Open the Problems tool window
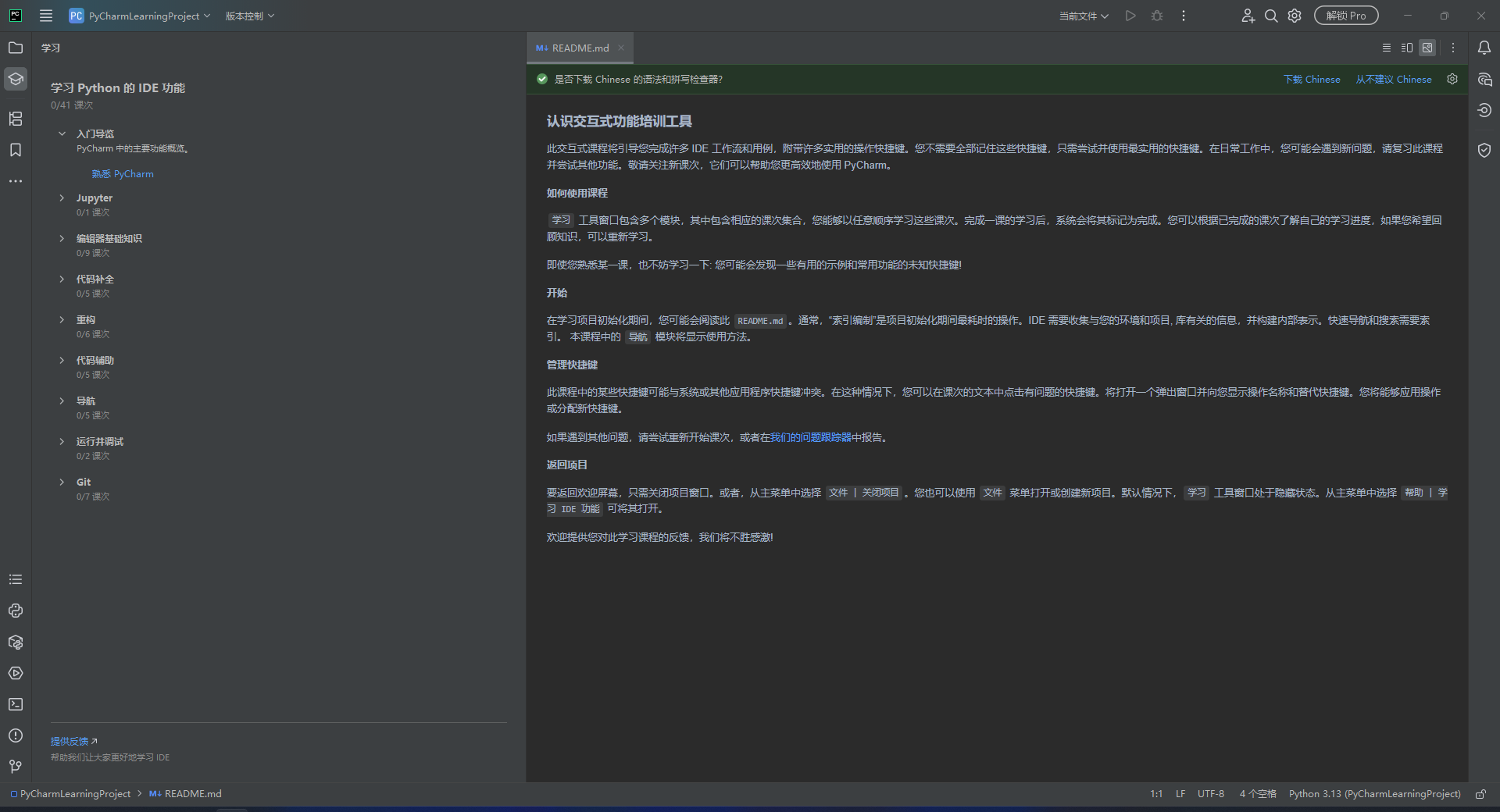The image size is (1500, 812). tap(16, 735)
